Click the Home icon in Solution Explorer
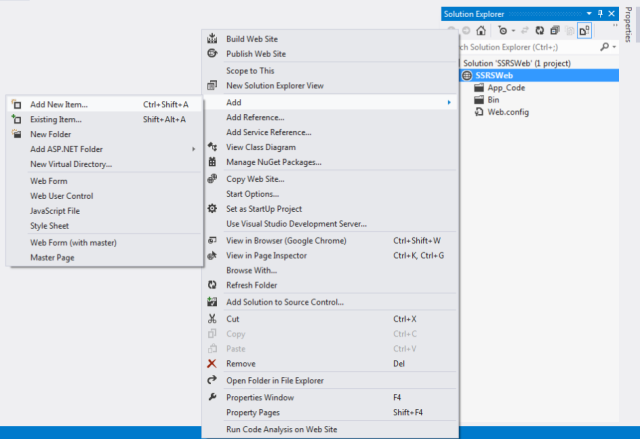Screen dimensions: 640x439 [x=481, y=31]
